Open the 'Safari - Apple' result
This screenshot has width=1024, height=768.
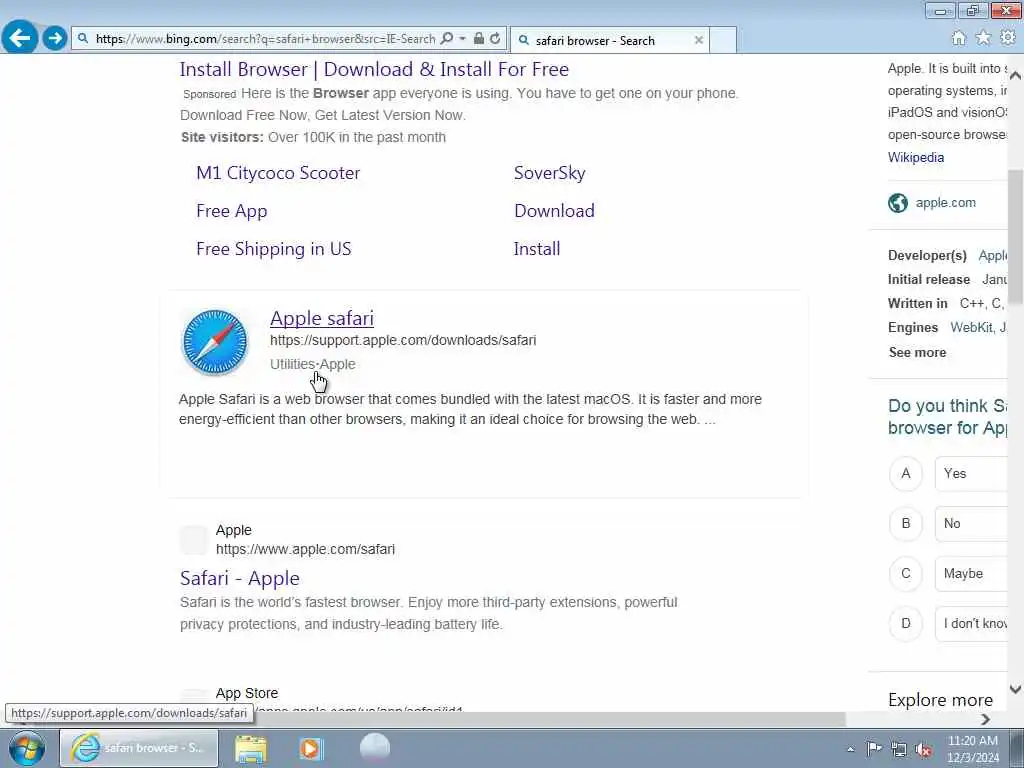coord(240,578)
